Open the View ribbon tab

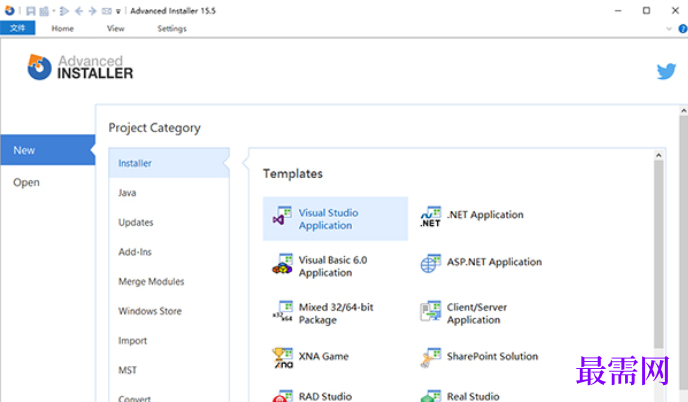click(x=116, y=28)
